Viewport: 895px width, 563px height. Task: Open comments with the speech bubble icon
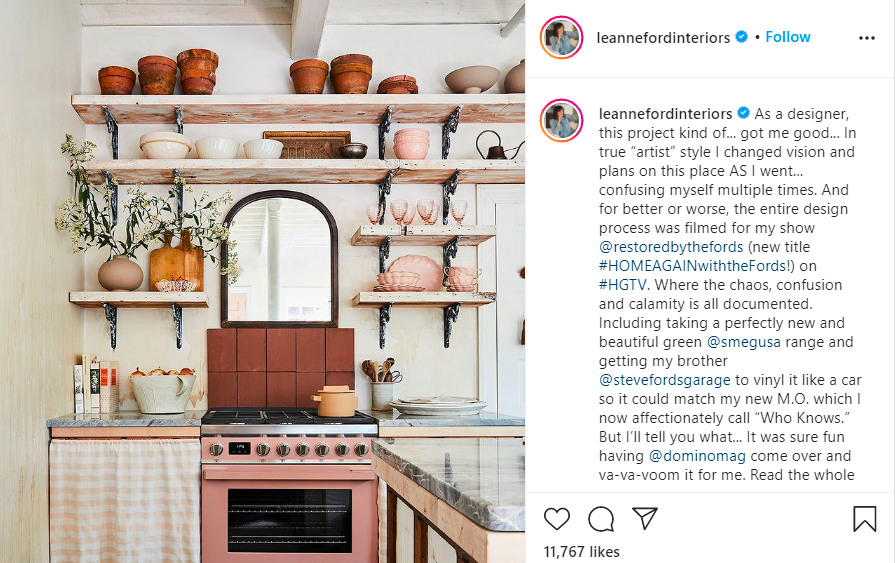pyautogui.click(x=601, y=519)
